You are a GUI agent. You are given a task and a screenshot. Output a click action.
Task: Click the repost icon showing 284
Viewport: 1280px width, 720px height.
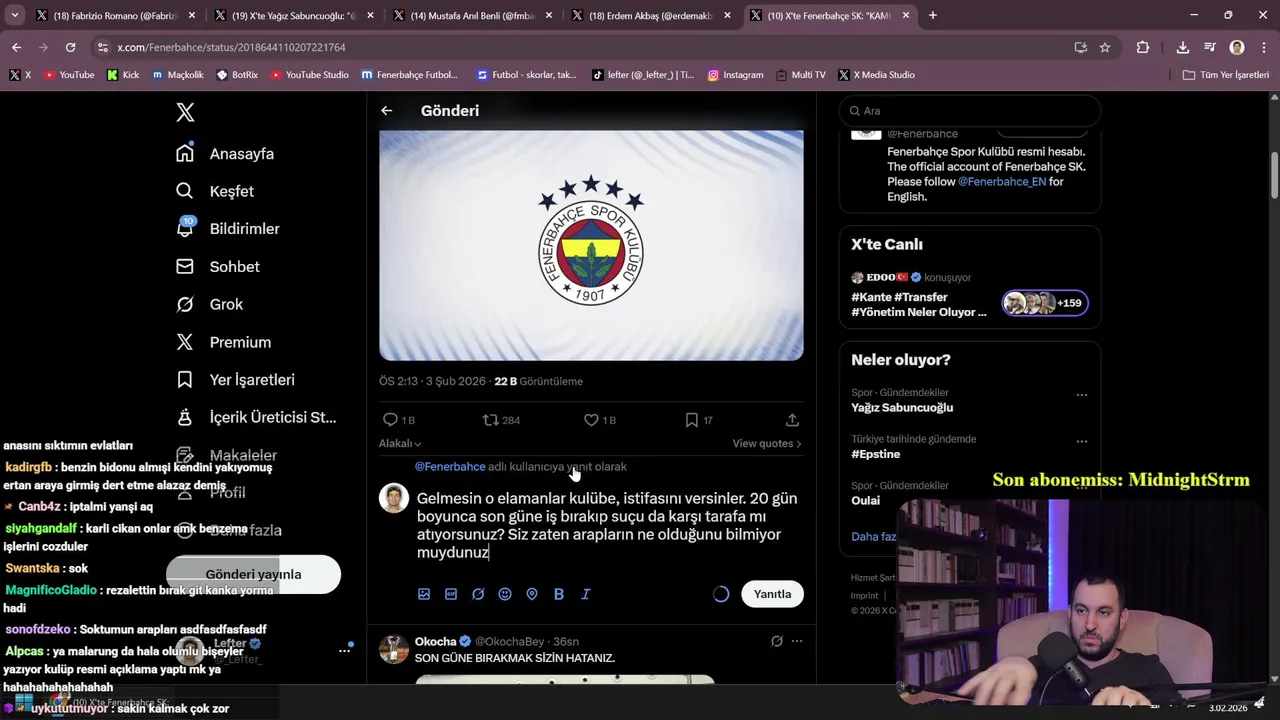click(490, 420)
